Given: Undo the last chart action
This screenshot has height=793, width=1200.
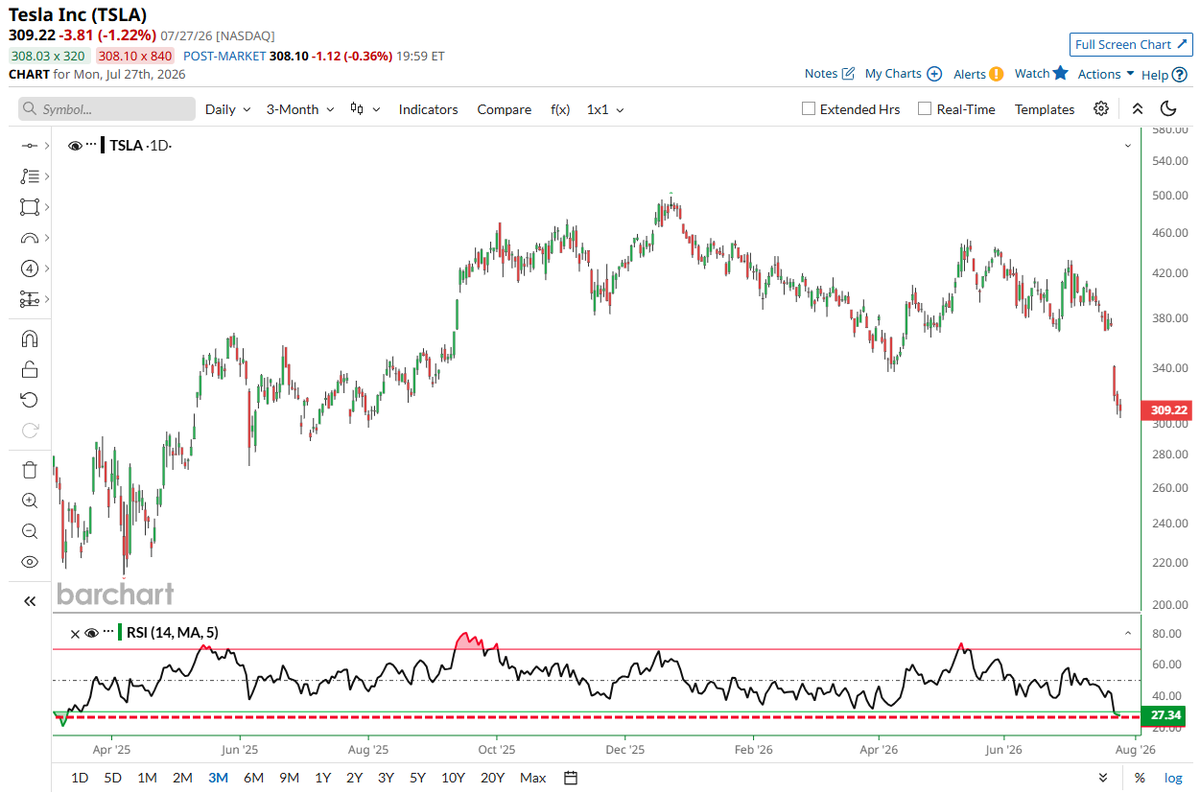Looking at the screenshot, I should (x=29, y=400).
